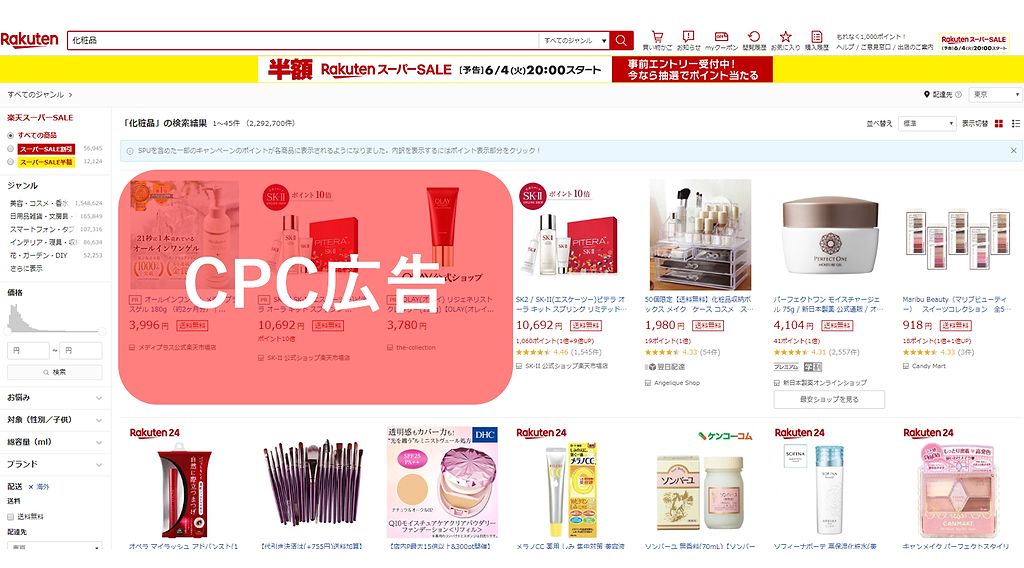The height and width of the screenshot is (568, 1024).
Task: Open the purchase history (購入履歴) icon
Action: pos(816,37)
